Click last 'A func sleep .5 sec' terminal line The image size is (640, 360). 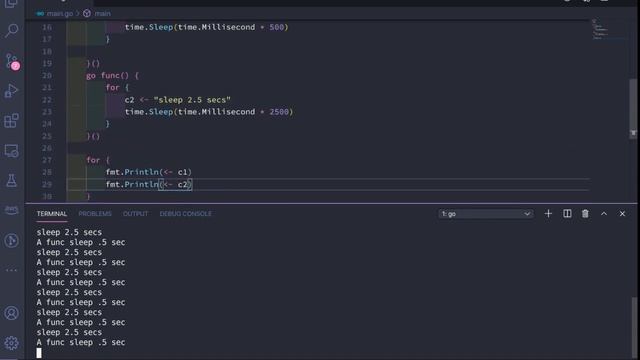pos(81,342)
